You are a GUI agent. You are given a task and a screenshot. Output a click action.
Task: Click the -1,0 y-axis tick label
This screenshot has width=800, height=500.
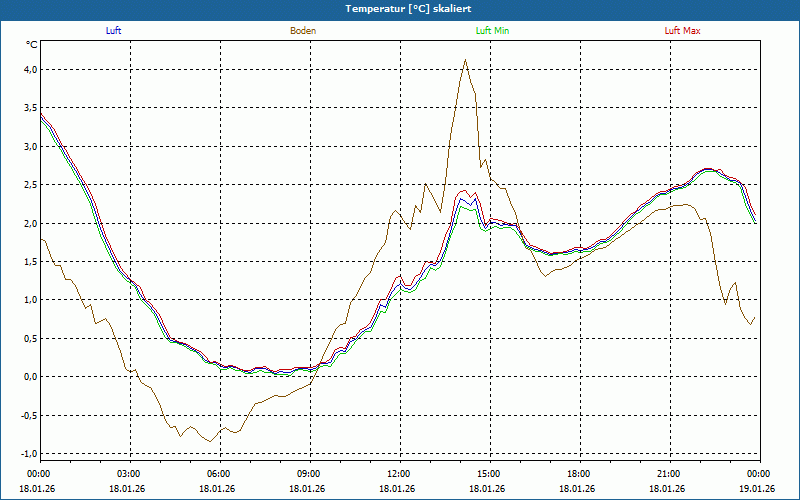(x=29, y=453)
